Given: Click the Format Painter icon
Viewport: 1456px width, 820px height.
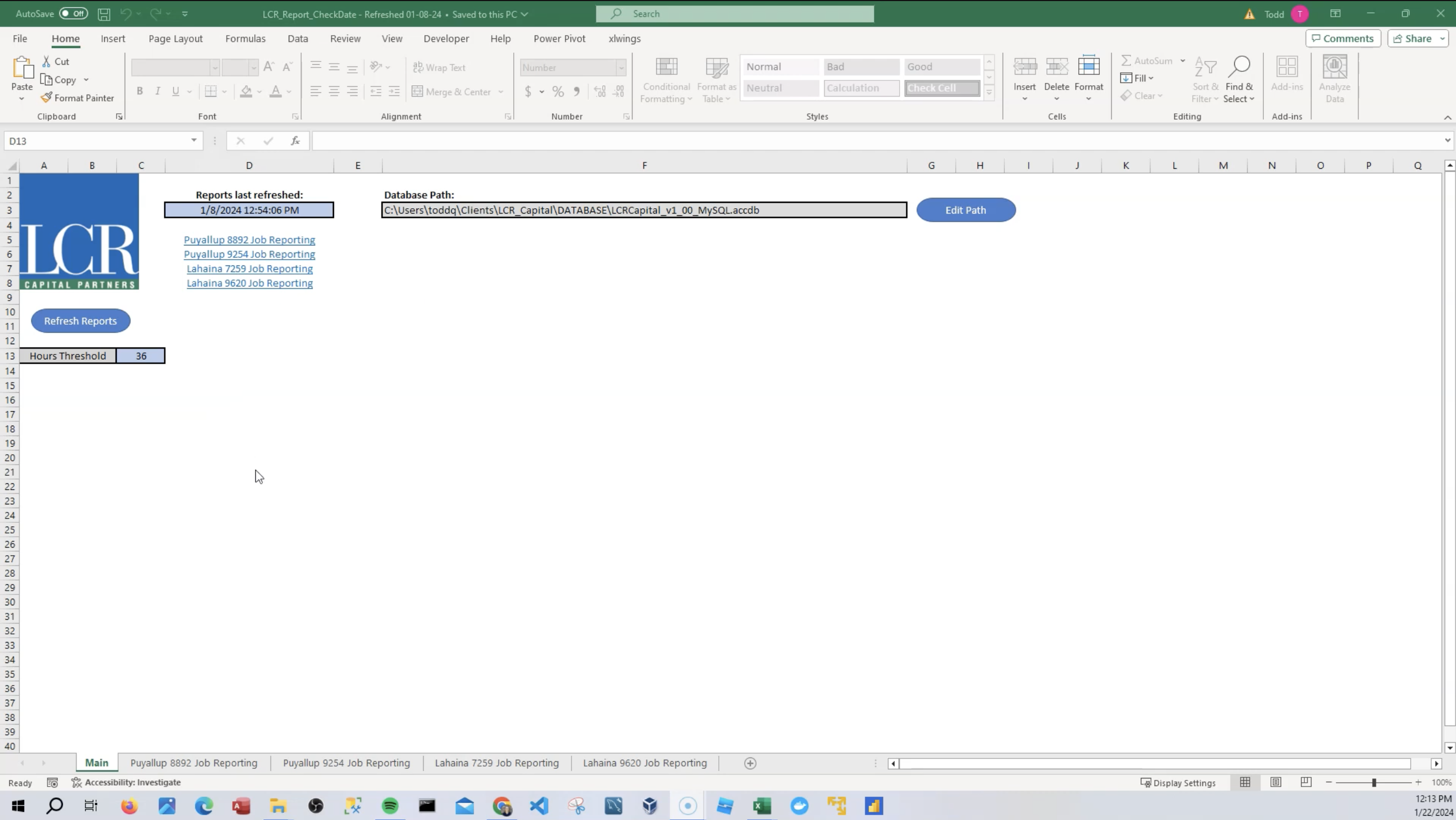Looking at the screenshot, I should (47, 98).
